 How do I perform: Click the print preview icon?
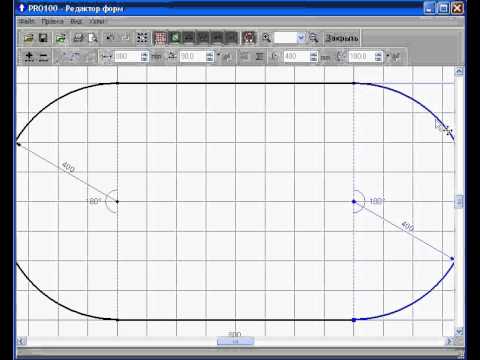pos(93,38)
